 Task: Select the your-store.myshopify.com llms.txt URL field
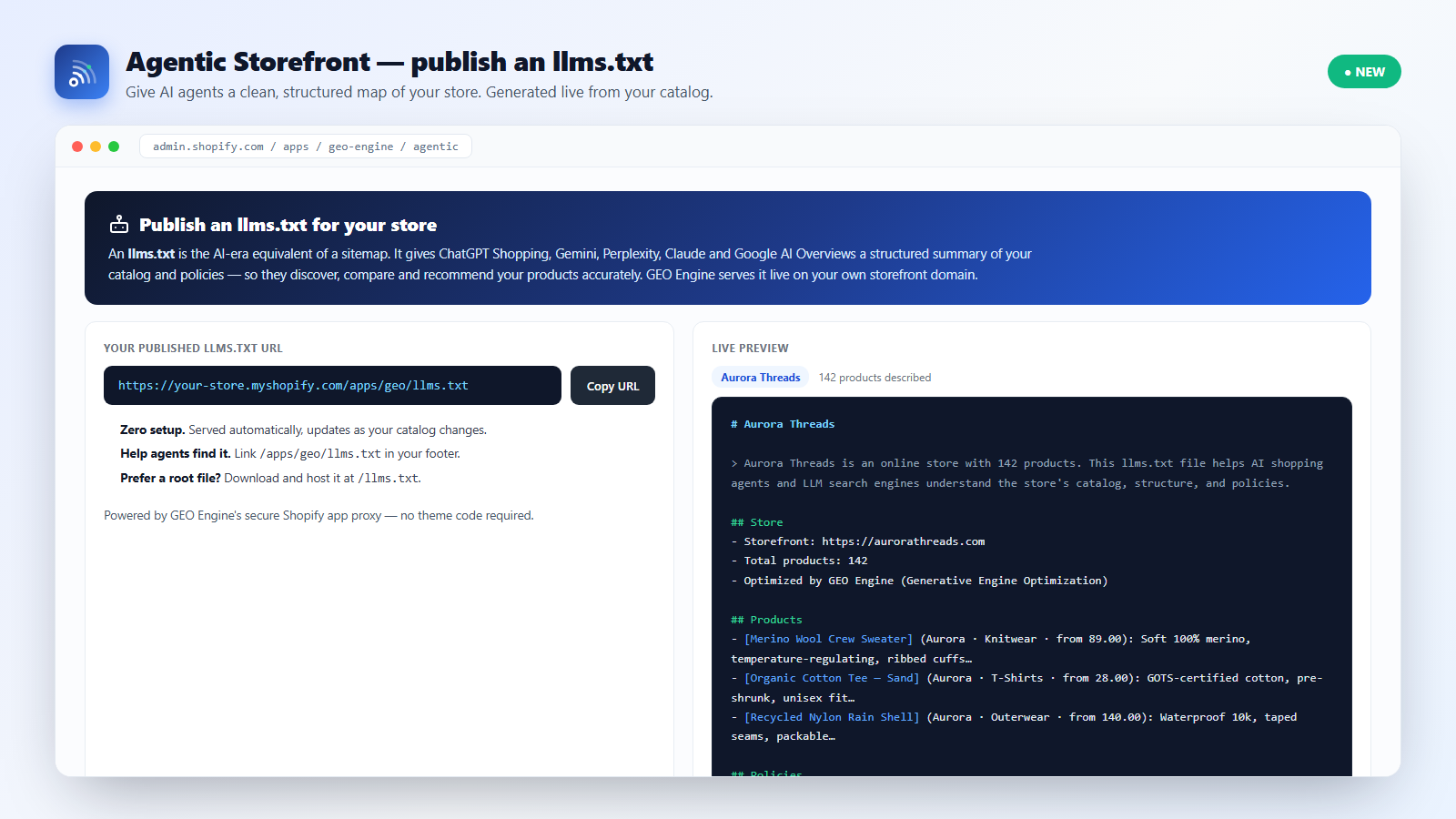332,386
